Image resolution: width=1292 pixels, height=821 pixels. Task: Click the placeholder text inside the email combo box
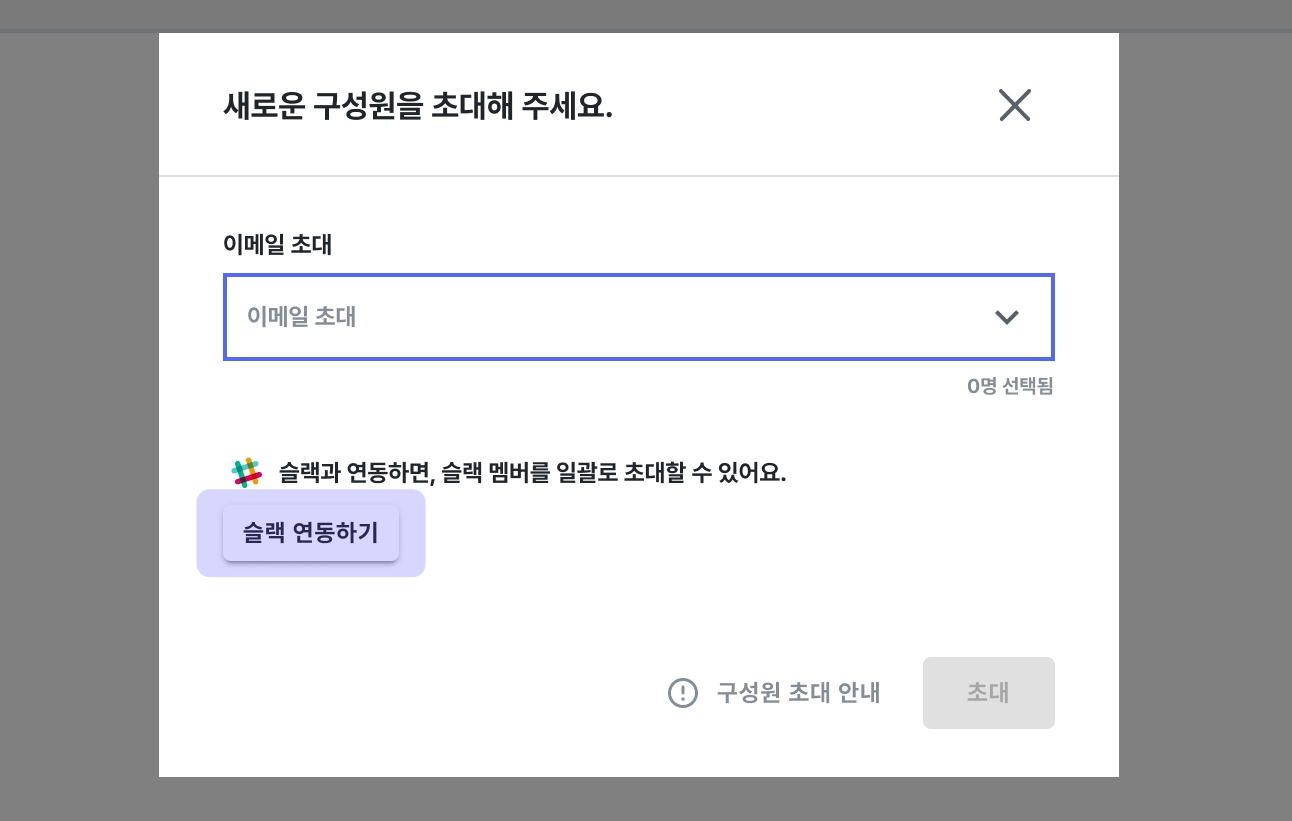(x=301, y=317)
